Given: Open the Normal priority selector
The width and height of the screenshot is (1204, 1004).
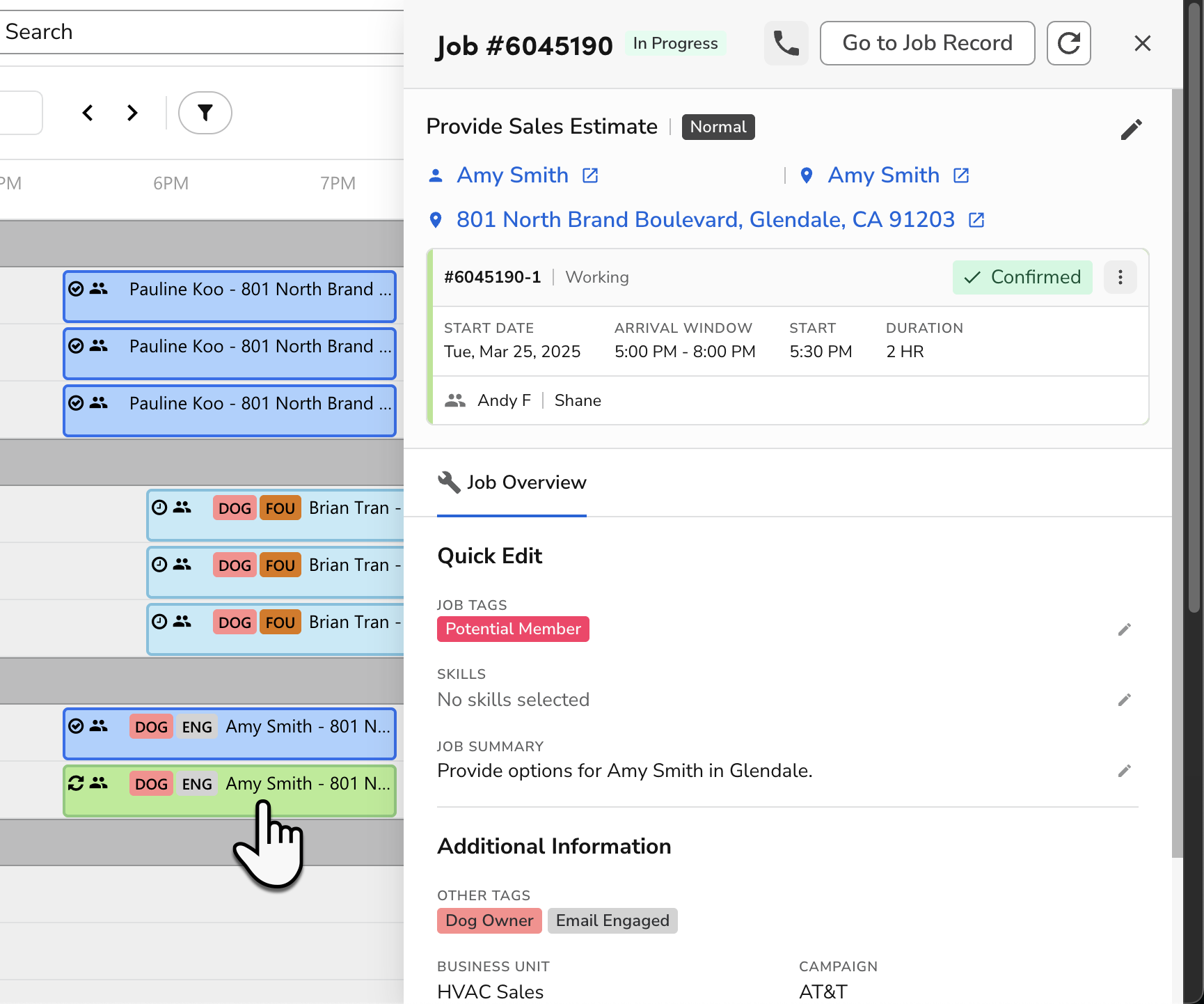Looking at the screenshot, I should click(x=718, y=127).
